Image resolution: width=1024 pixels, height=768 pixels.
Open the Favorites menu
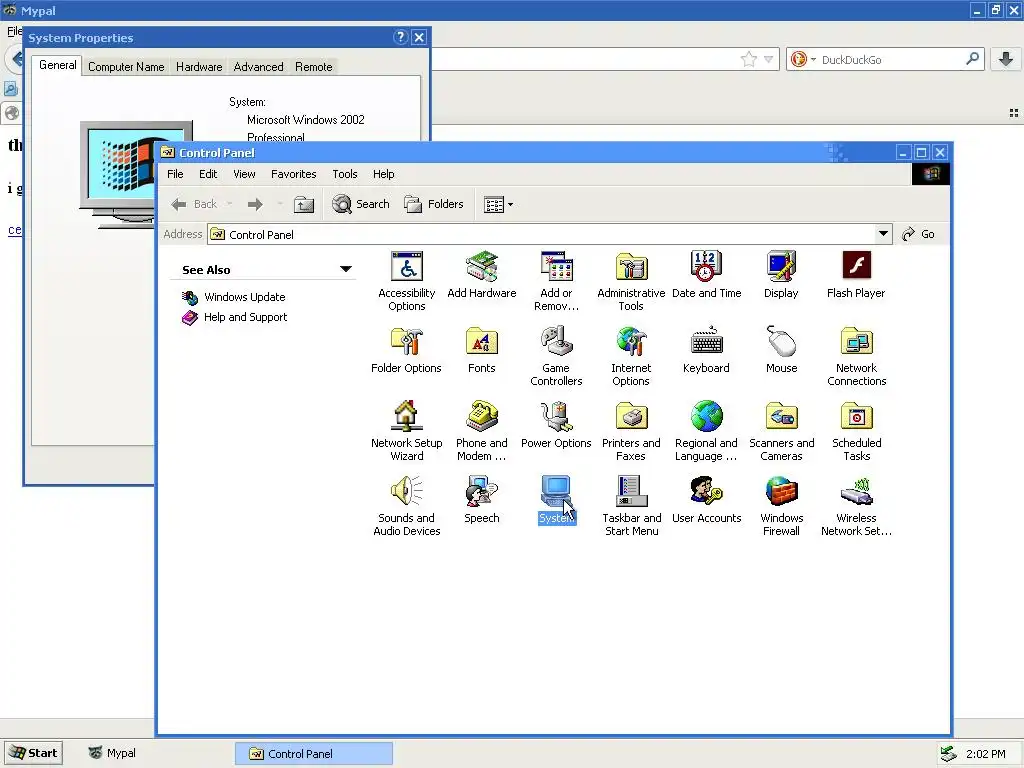[x=293, y=174]
